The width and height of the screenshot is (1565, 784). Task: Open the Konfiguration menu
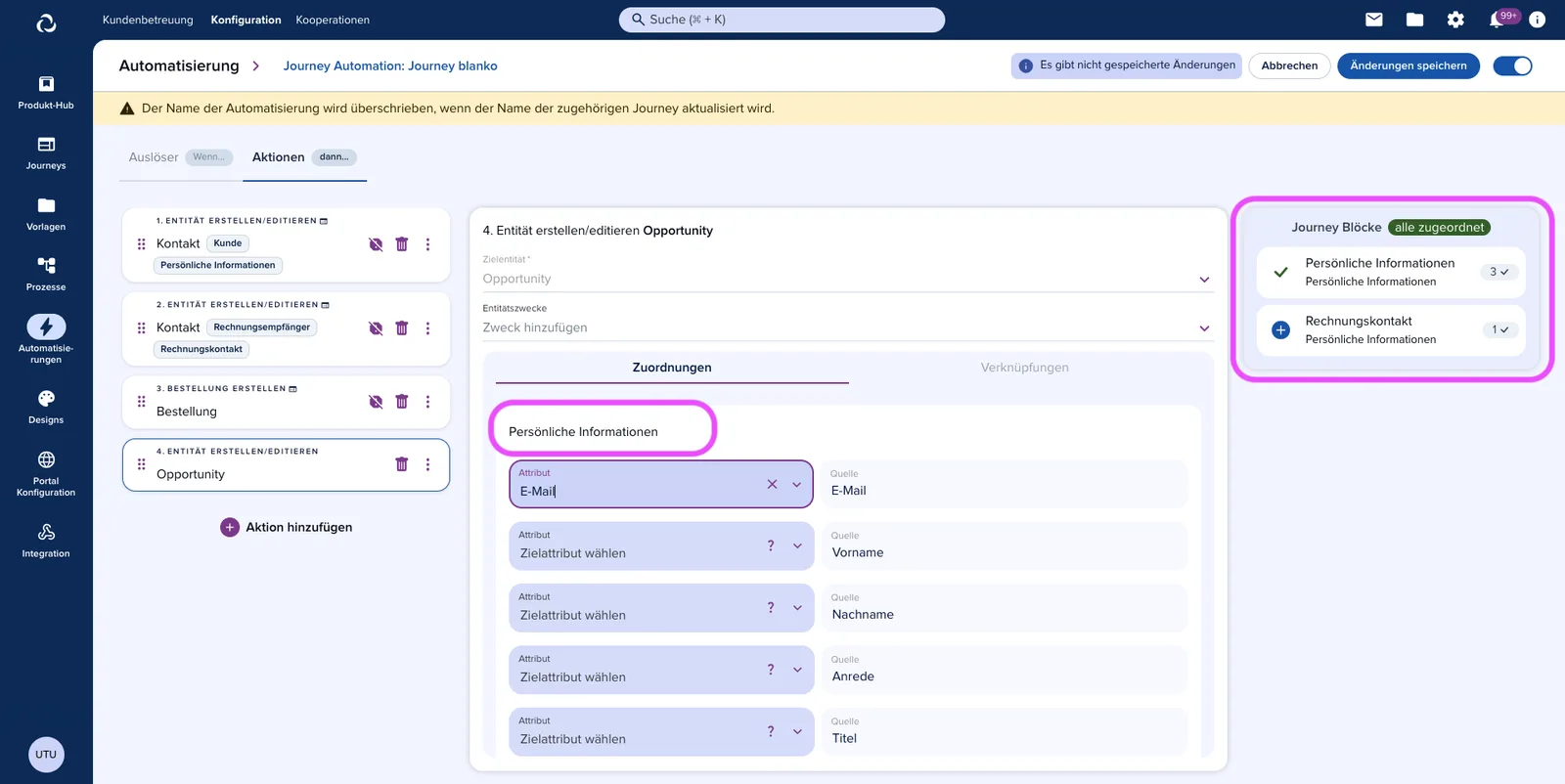[x=246, y=20]
